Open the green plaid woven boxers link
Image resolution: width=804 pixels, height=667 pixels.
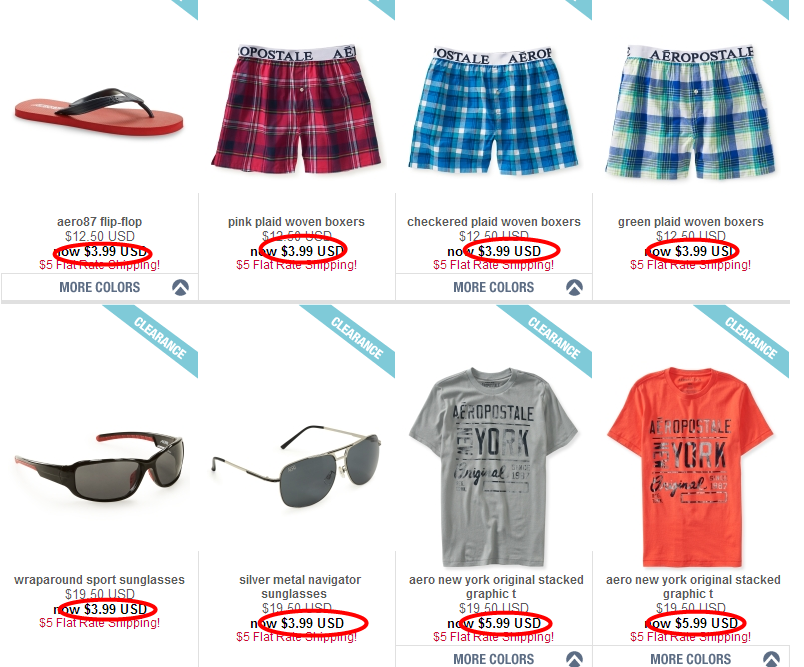pyautogui.click(x=691, y=222)
